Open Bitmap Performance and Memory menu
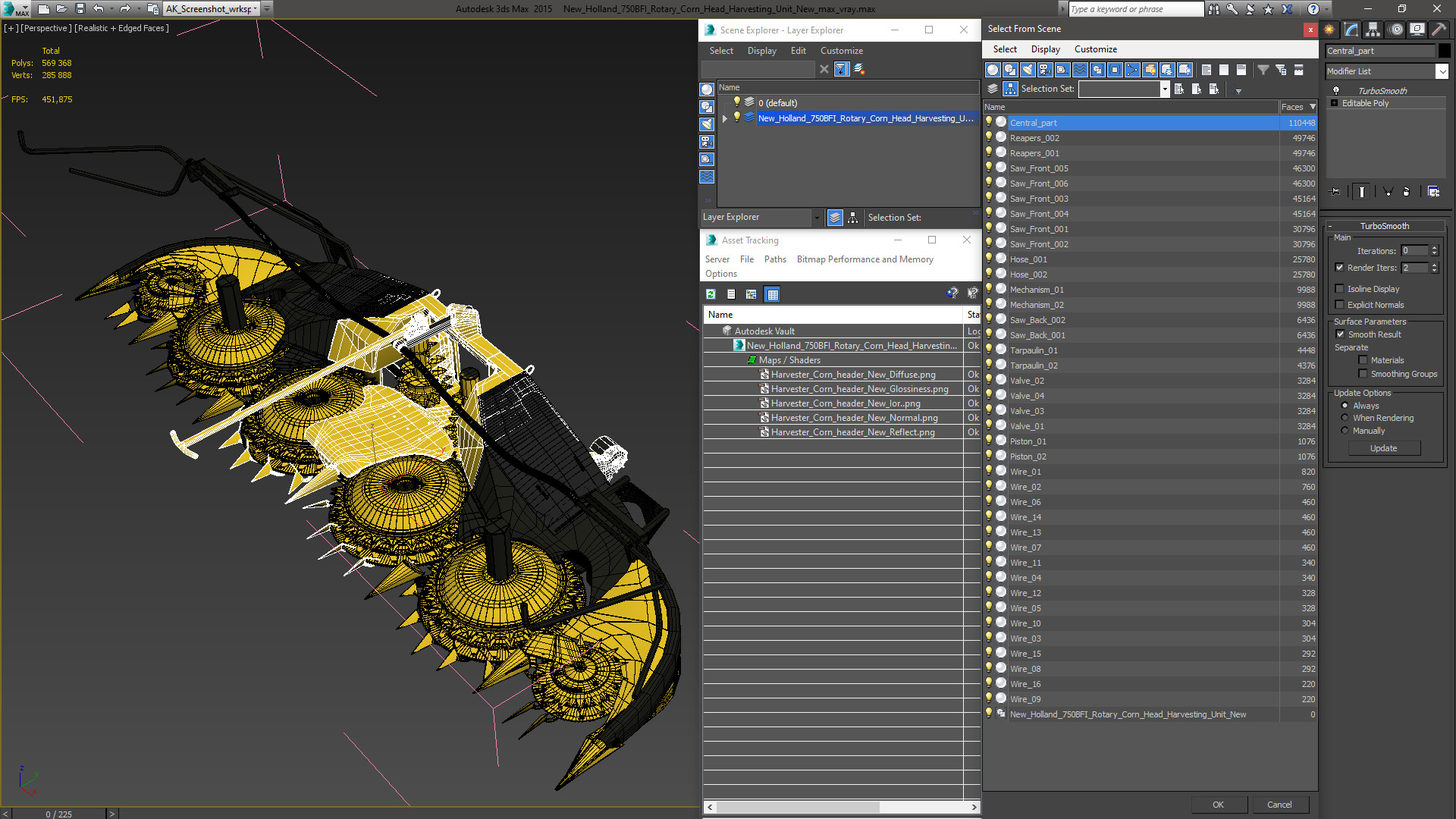Image resolution: width=1456 pixels, height=819 pixels. click(x=864, y=259)
